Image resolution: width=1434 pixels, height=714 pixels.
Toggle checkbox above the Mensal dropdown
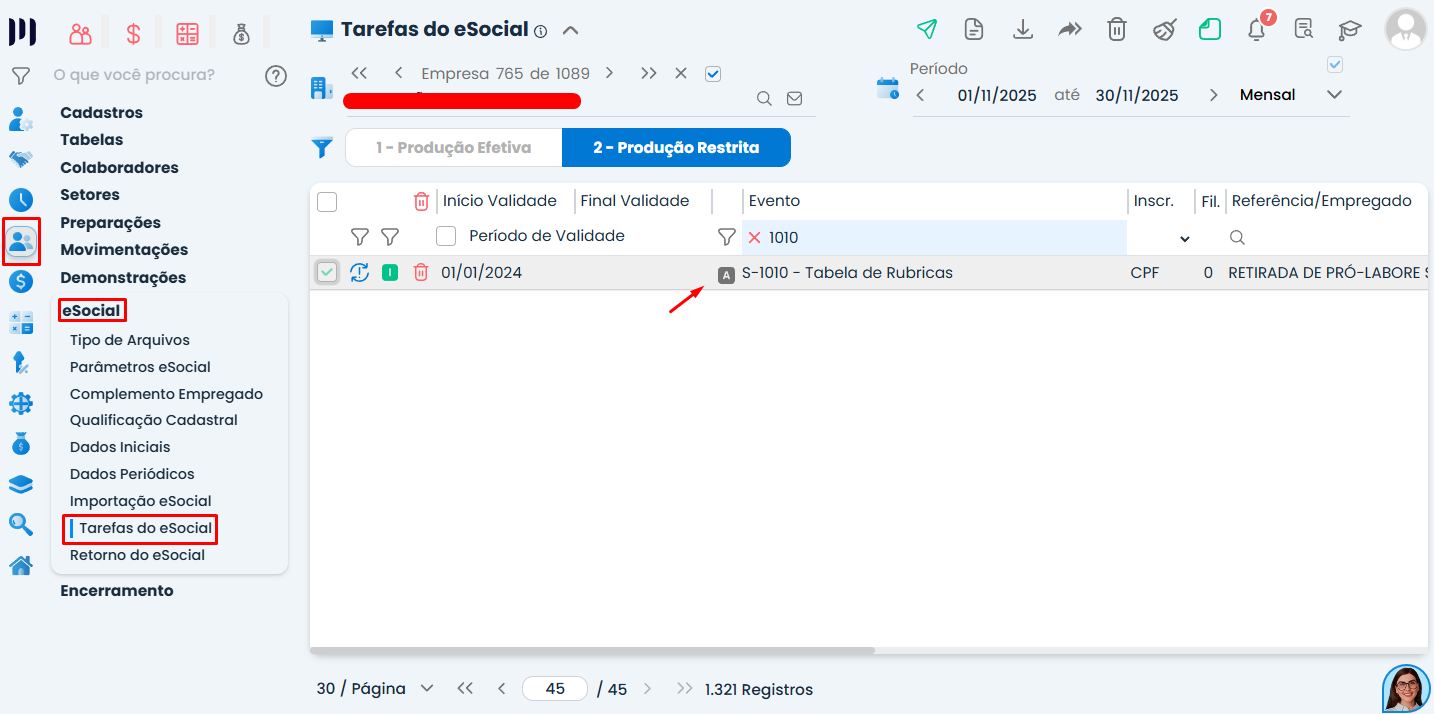pos(1334,65)
